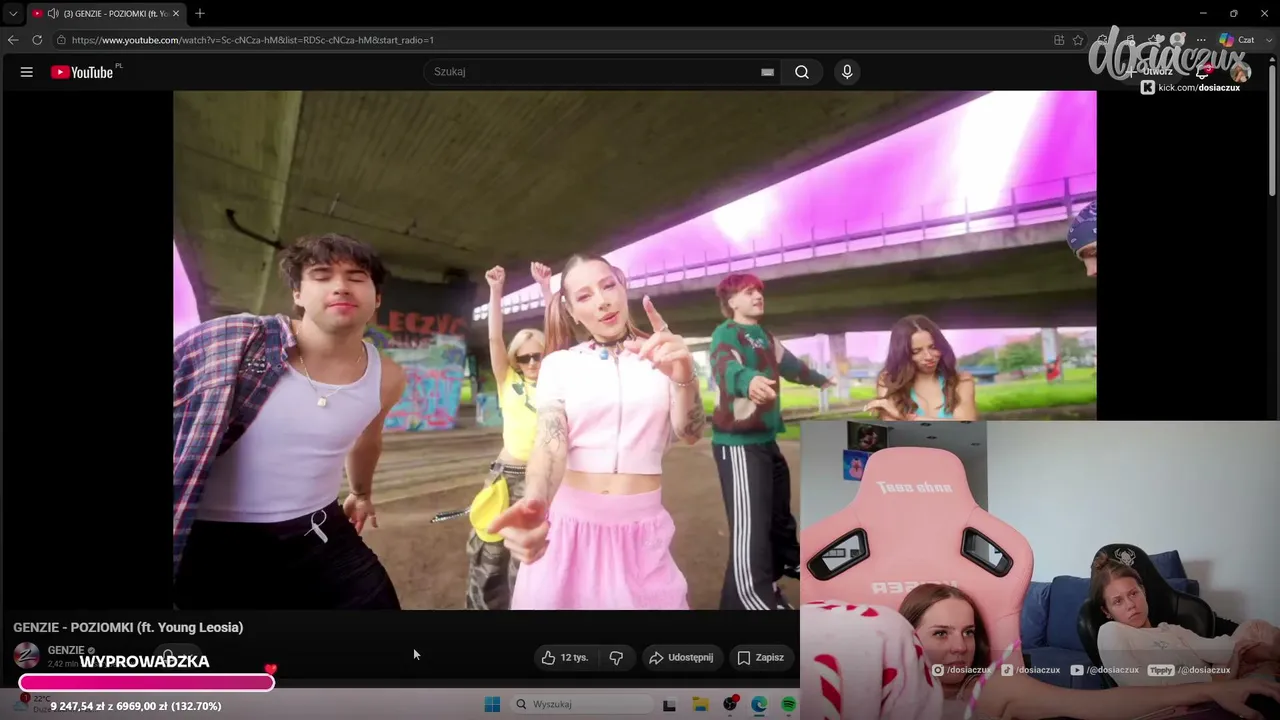Open the browser's split screen icon in address bar

point(1059,40)
